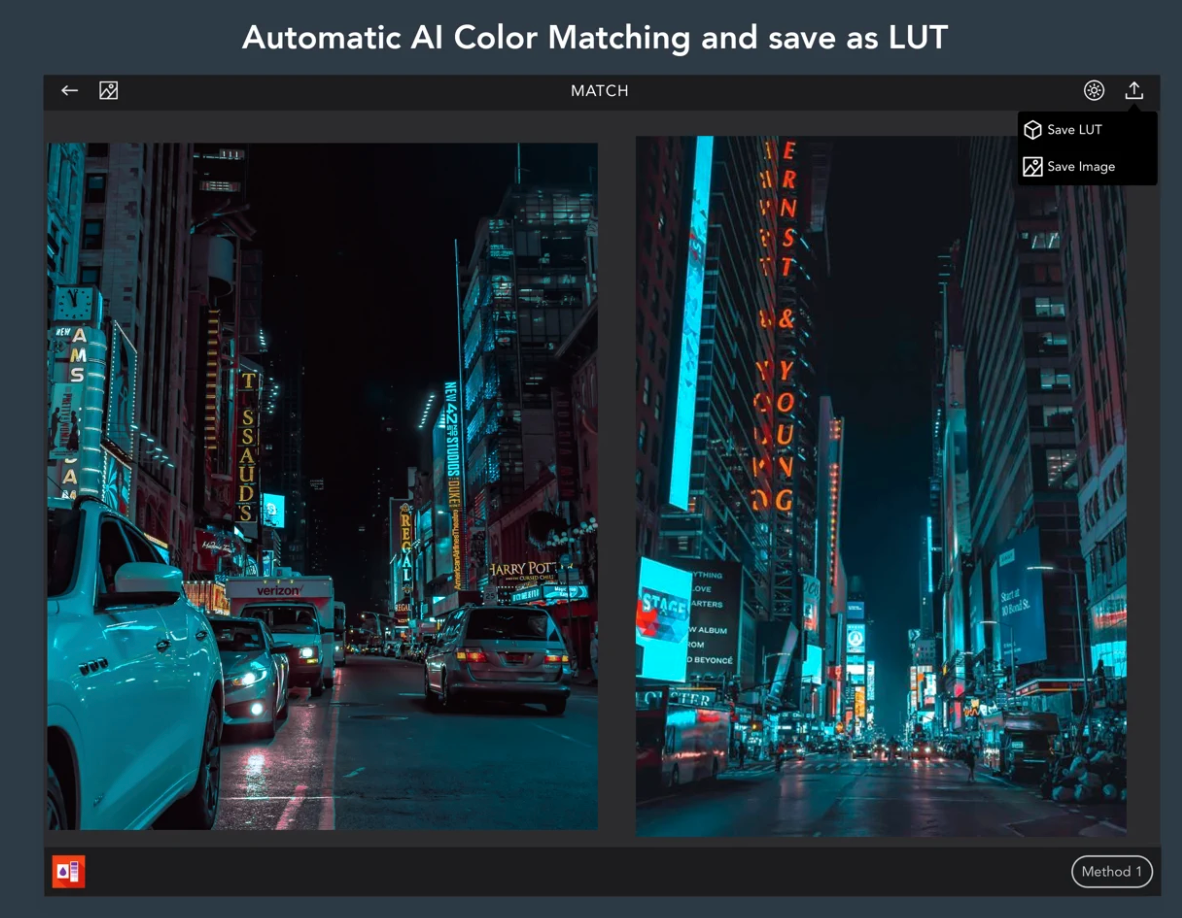
Task: Open the color wheel settings icon
Action: [1094, 90]
